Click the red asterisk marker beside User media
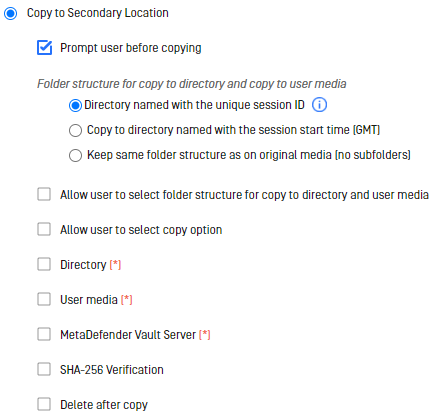Image resolution: width=435 pixels, height=419 pixels. point(127,300)
